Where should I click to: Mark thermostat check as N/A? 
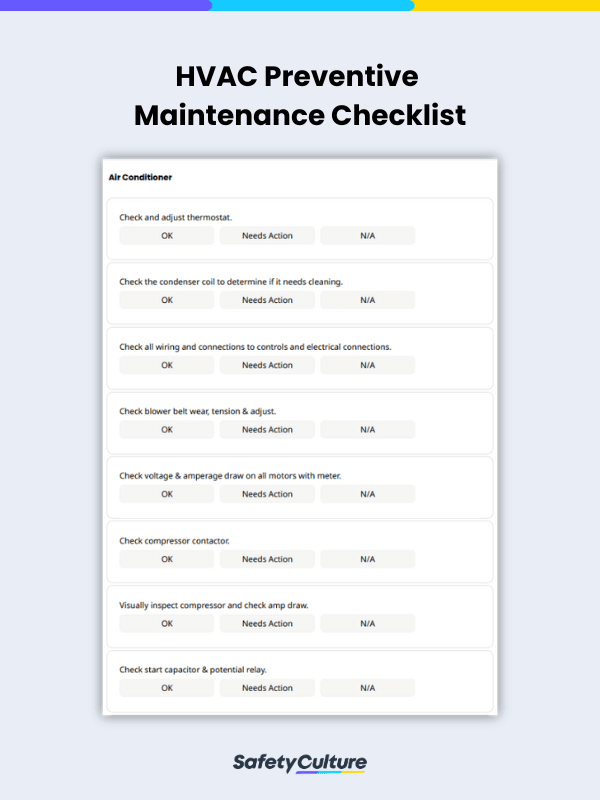[366, 235]
